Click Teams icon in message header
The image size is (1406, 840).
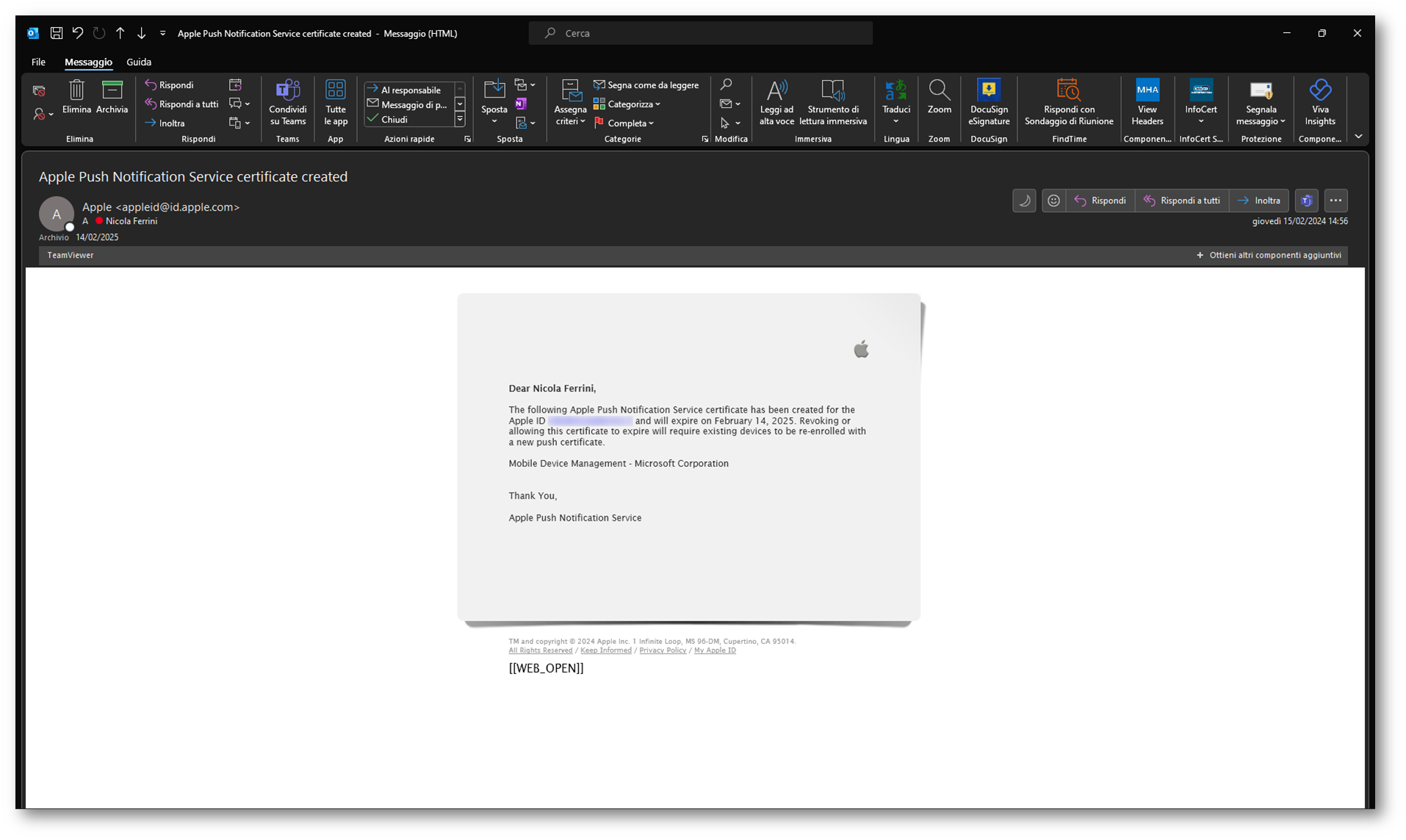(x=1307, y=200)
